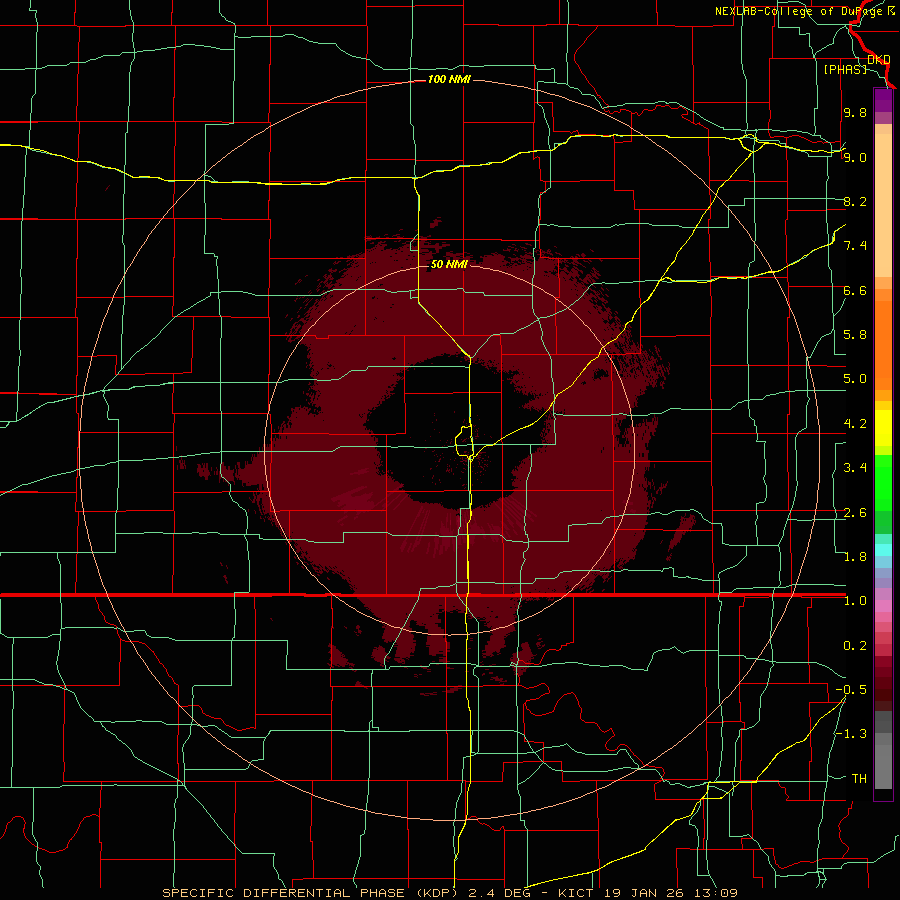Click the DKD label above the color bar
900x900 pixels.
[879, 59]
